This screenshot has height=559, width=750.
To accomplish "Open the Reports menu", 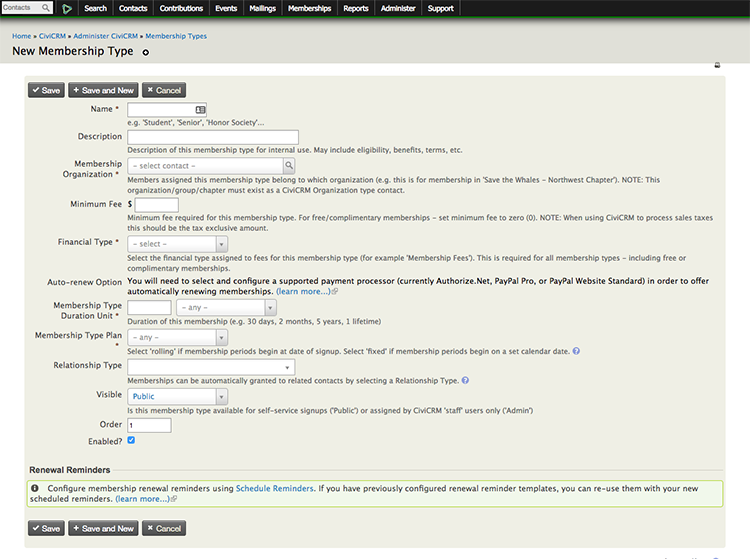I will (356, 8).
